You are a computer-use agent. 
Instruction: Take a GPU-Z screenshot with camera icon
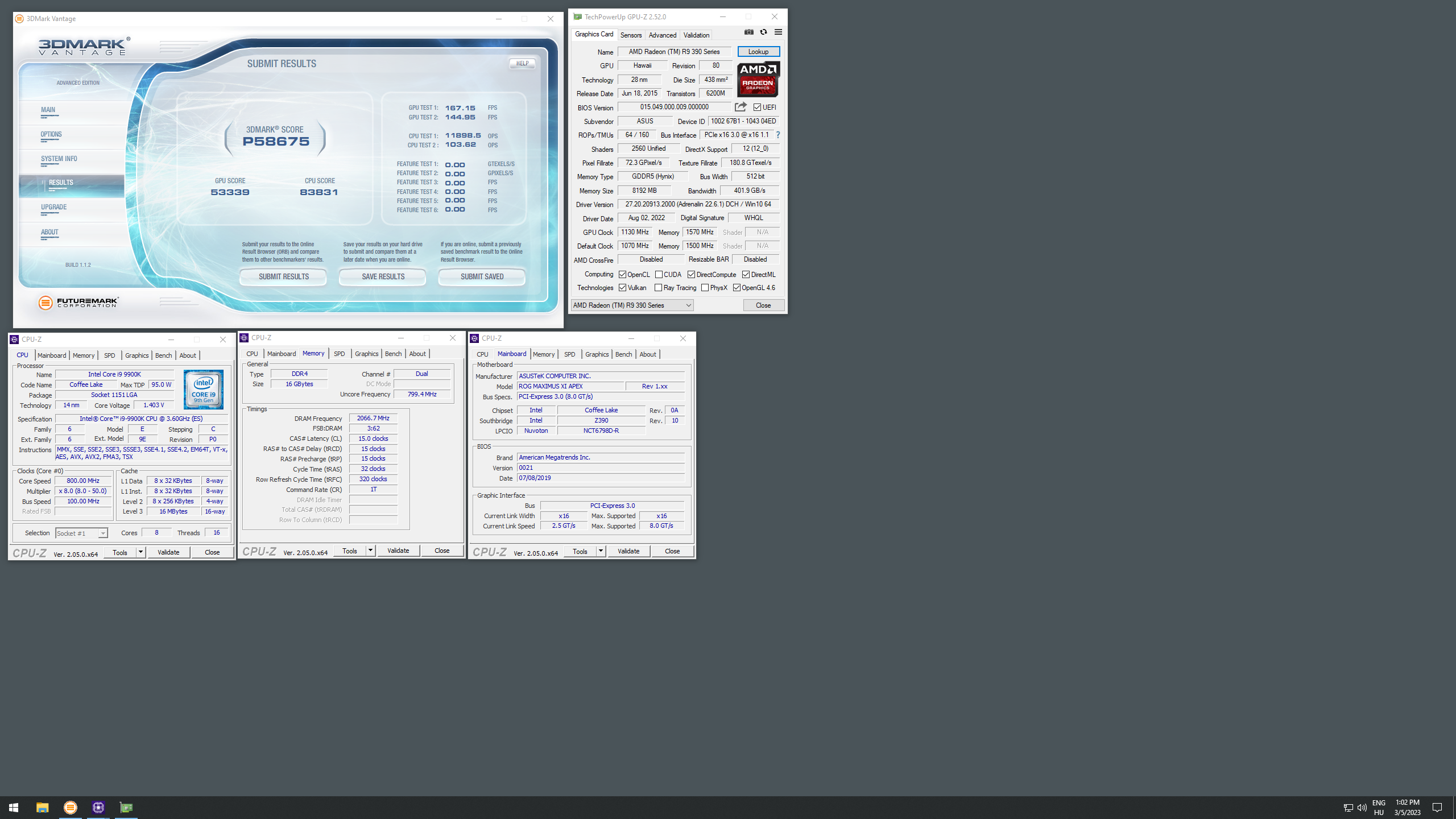[749, 32]
